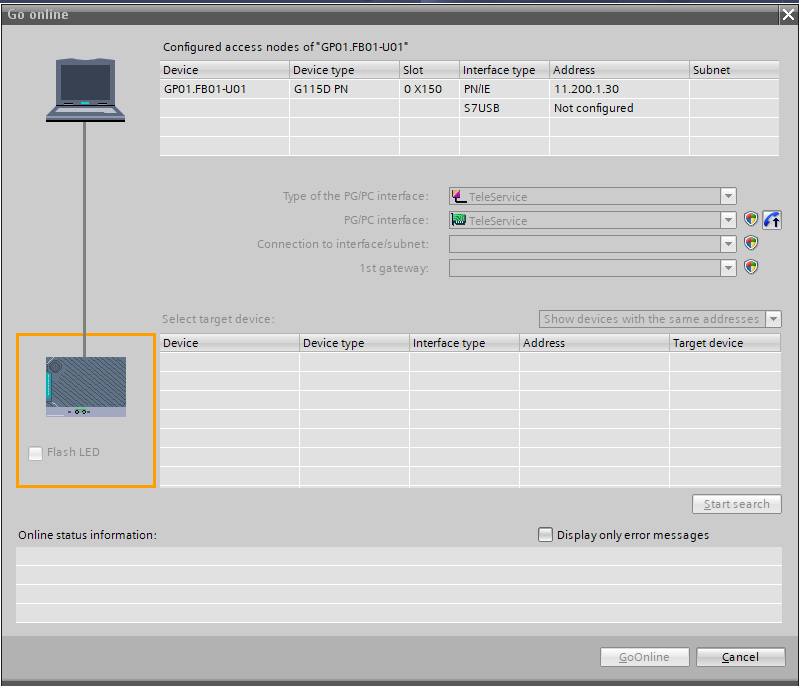Viewport: 799px width, 686px height.
Task: Enable the Flash LED checkbox
Action: tap(36, 453)
